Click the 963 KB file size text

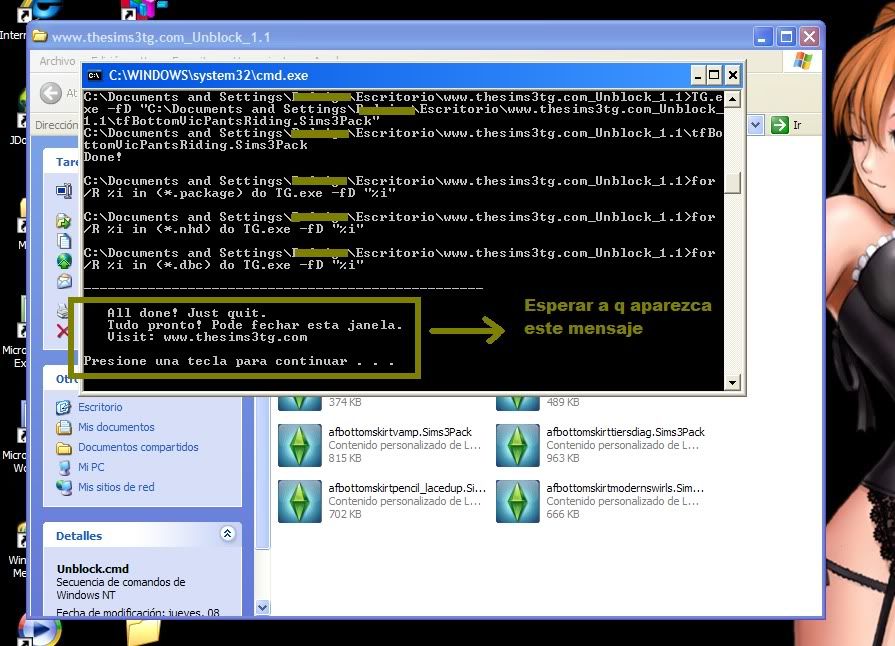coord(563,458)
